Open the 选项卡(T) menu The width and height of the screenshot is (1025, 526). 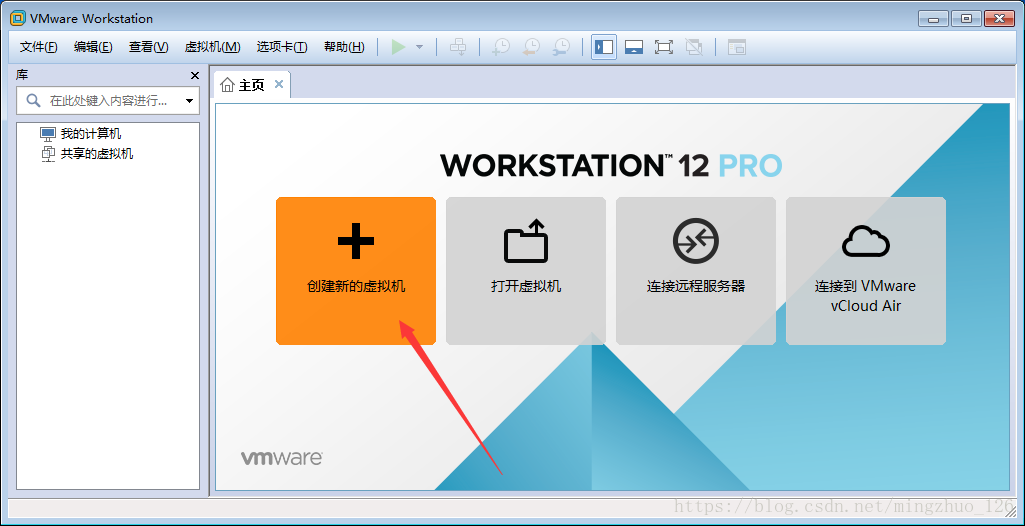282,47
